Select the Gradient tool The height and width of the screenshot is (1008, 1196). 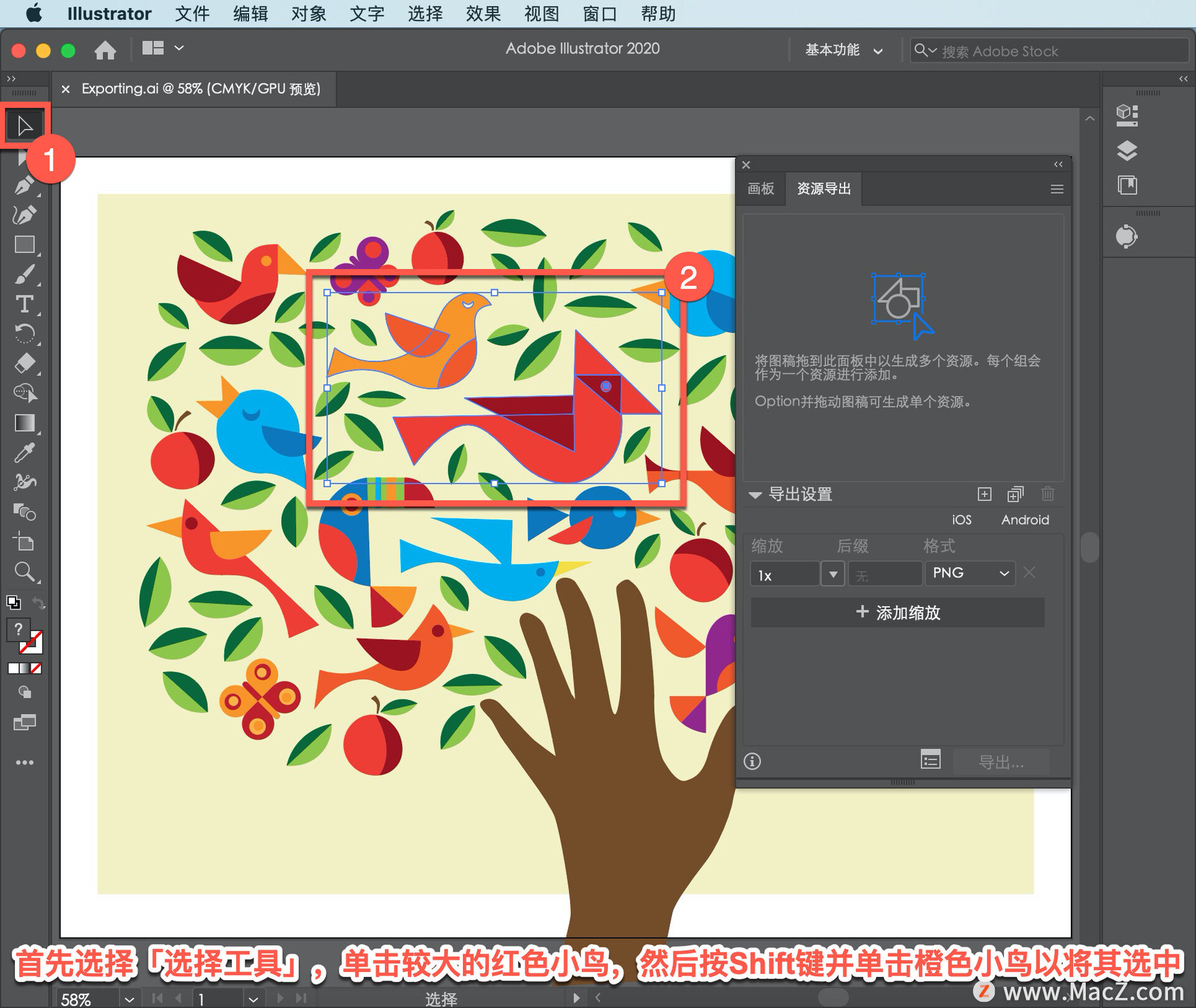point(25,423)
